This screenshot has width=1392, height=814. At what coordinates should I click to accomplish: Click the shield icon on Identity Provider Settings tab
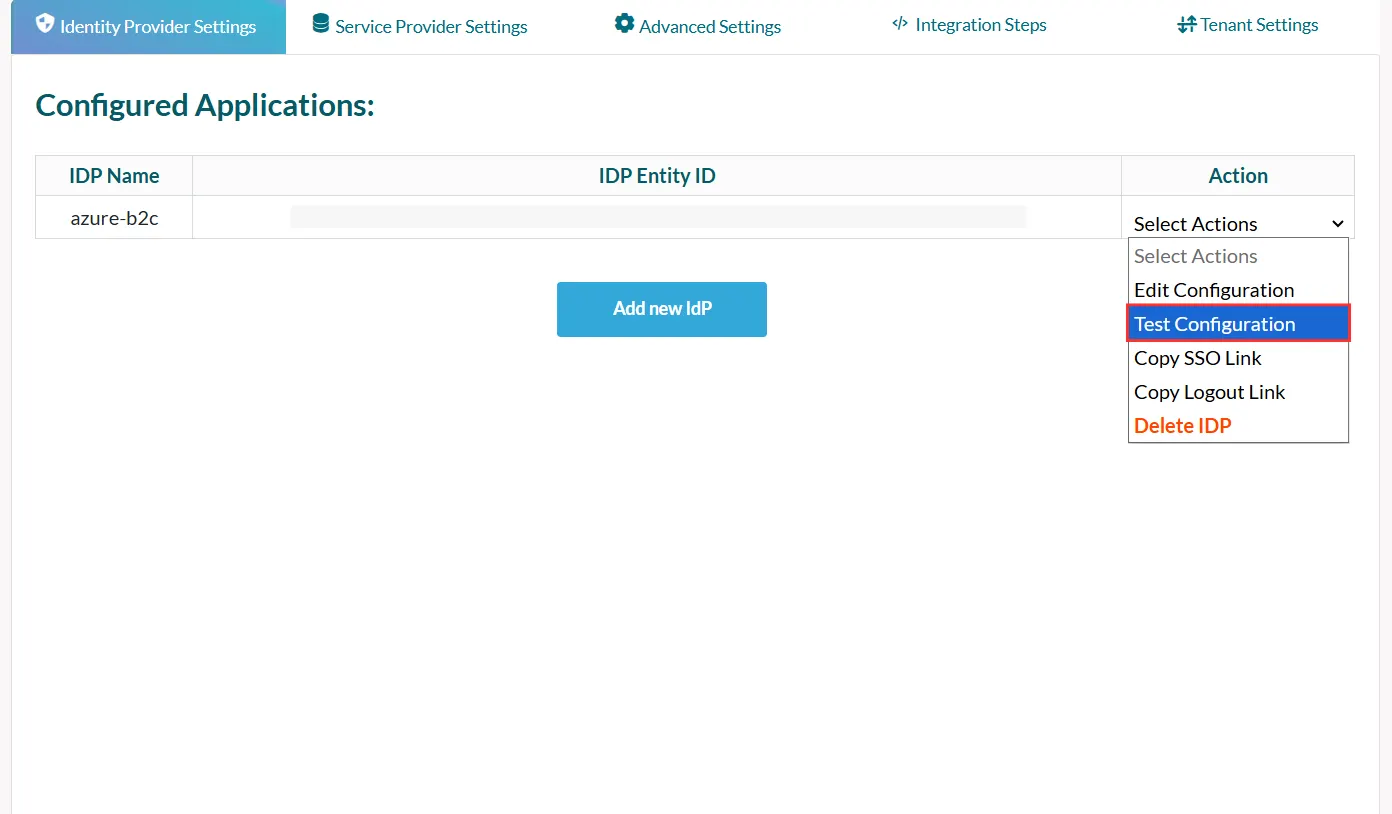pos(46,25)
